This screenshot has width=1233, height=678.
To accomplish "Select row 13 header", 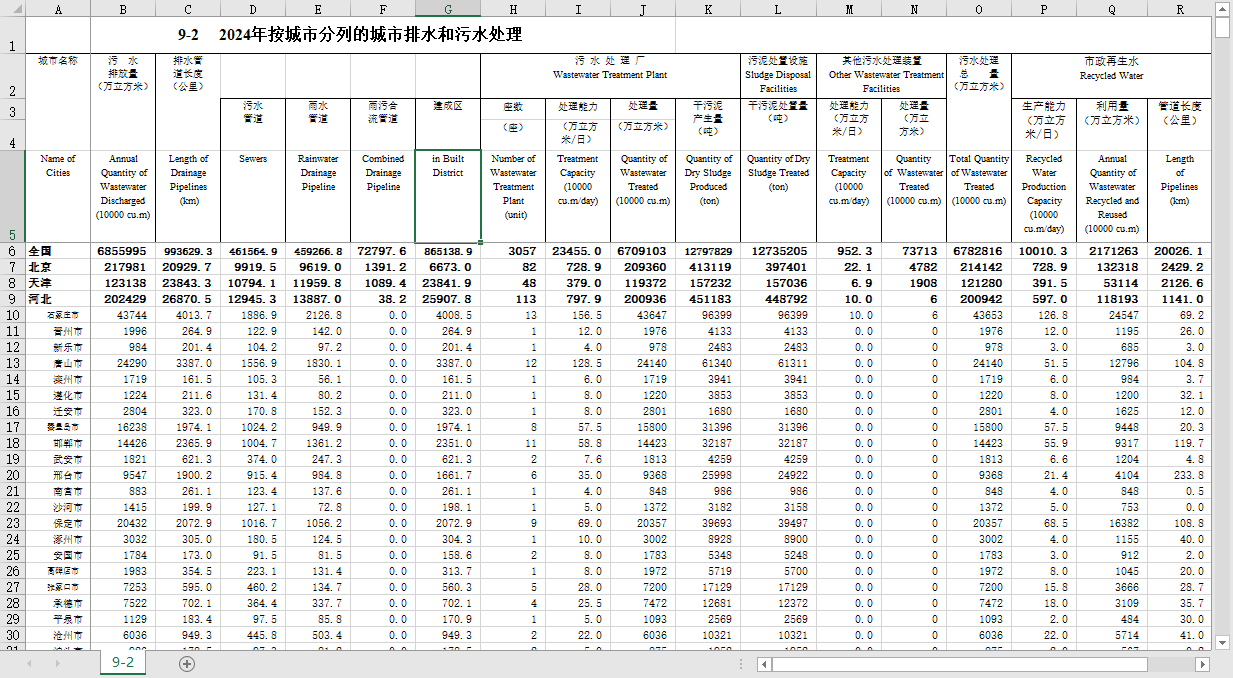I will 12,363.
